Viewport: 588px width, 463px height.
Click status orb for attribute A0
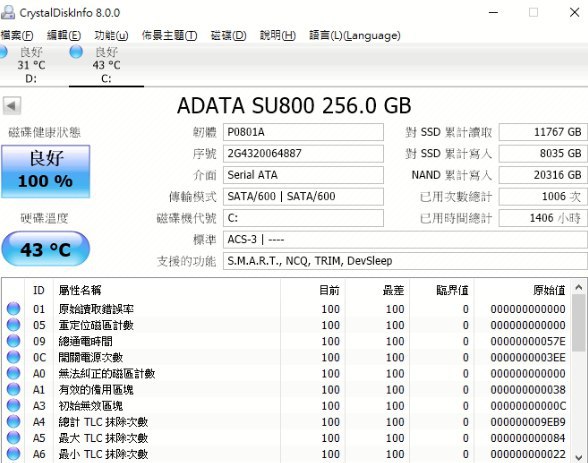tap(14, 373)
